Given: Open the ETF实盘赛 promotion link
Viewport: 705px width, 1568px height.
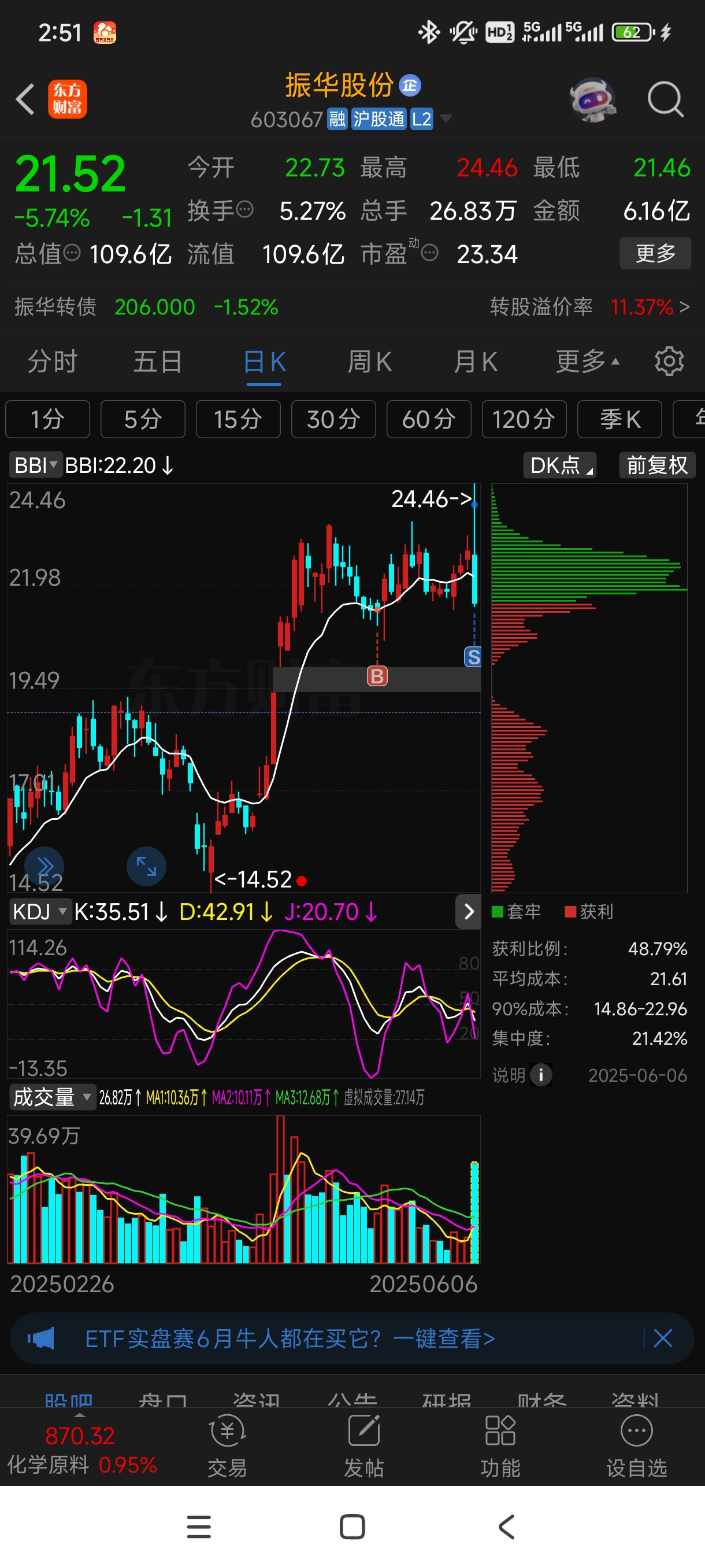Looking at the screenshot, I should click(290, 1338).
